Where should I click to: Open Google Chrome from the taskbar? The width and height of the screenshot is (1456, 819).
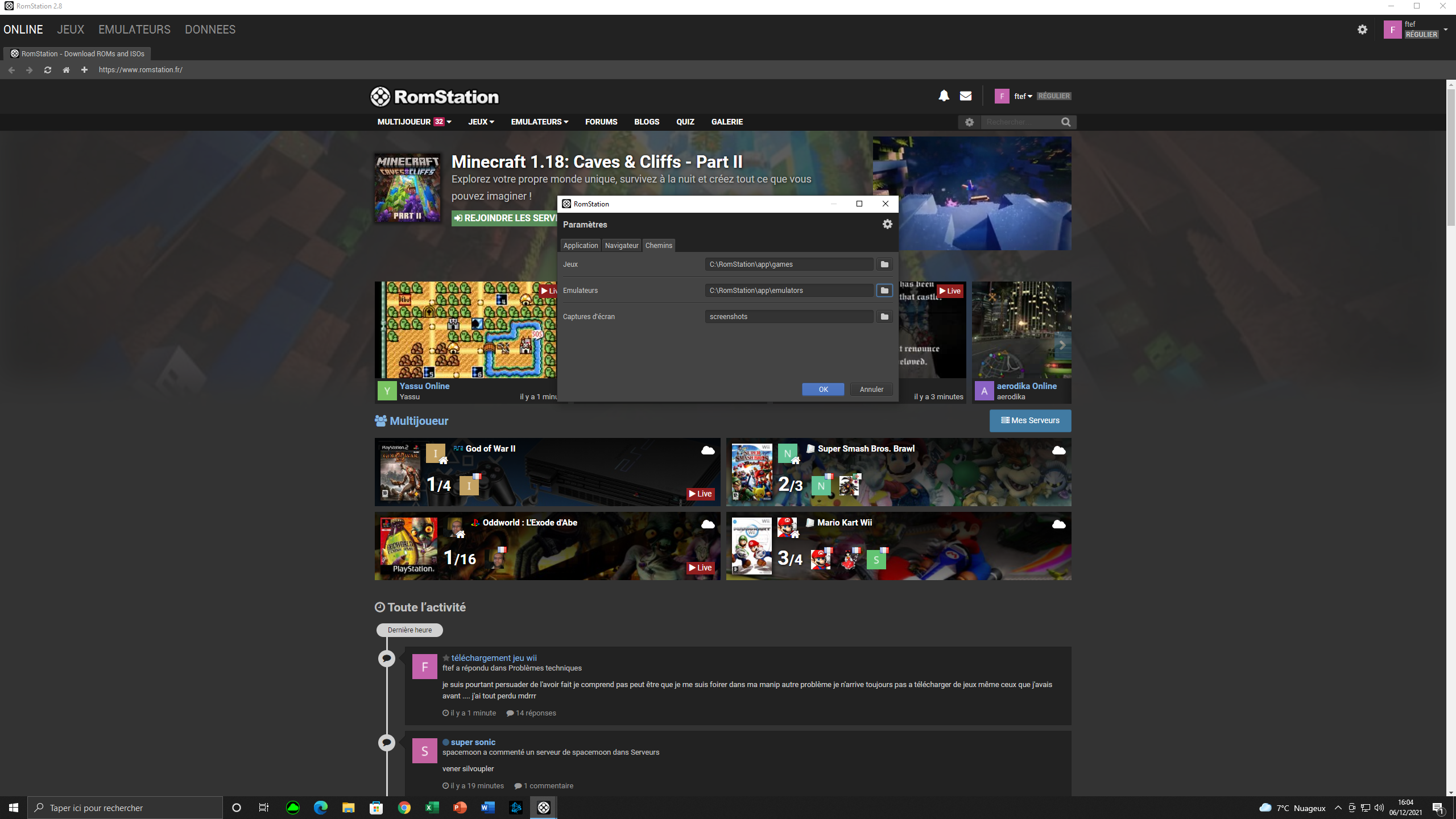(404, 808)
